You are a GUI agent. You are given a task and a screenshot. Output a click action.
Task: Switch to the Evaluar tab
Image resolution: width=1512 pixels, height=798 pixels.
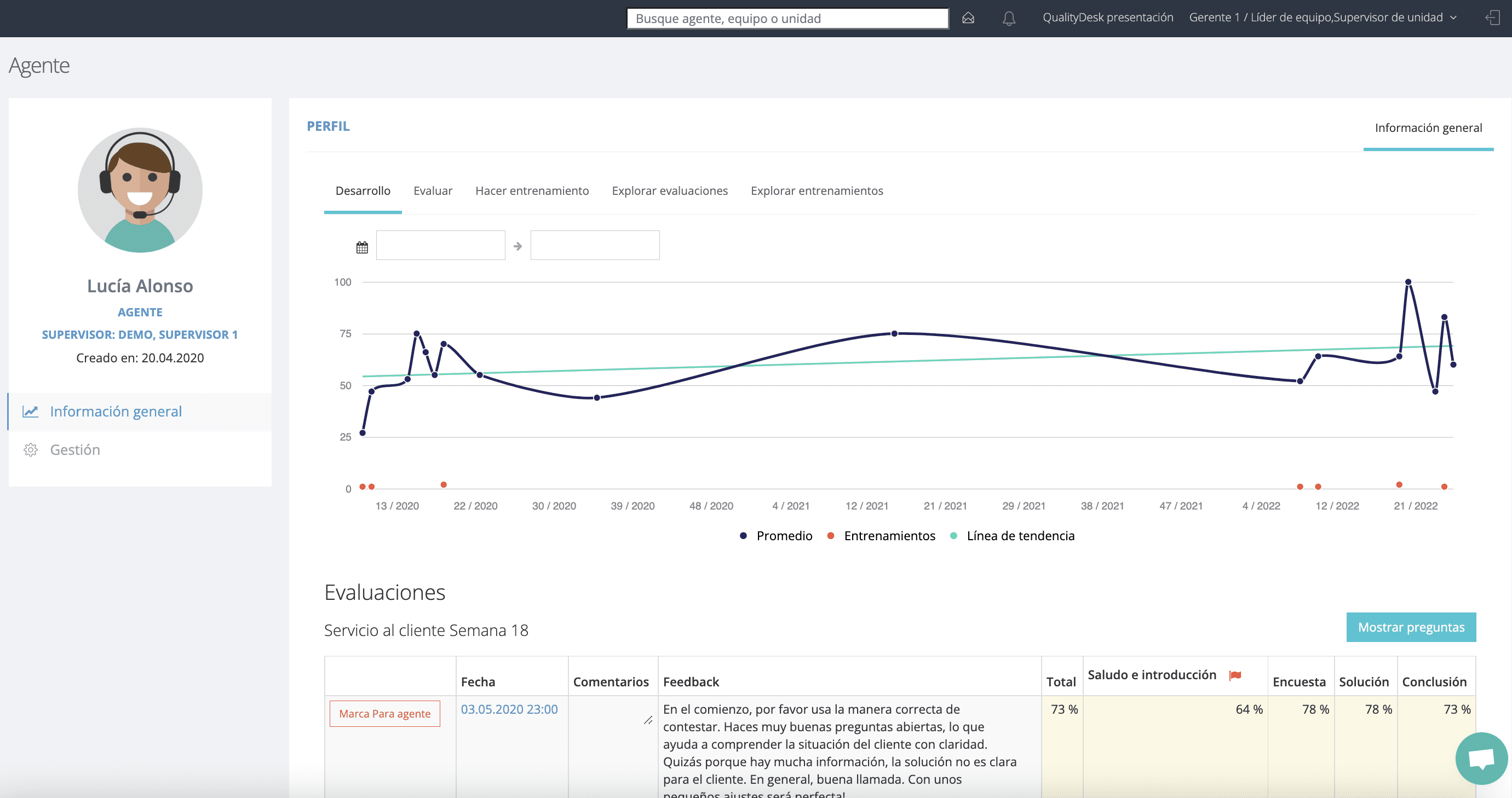point(433,190)
